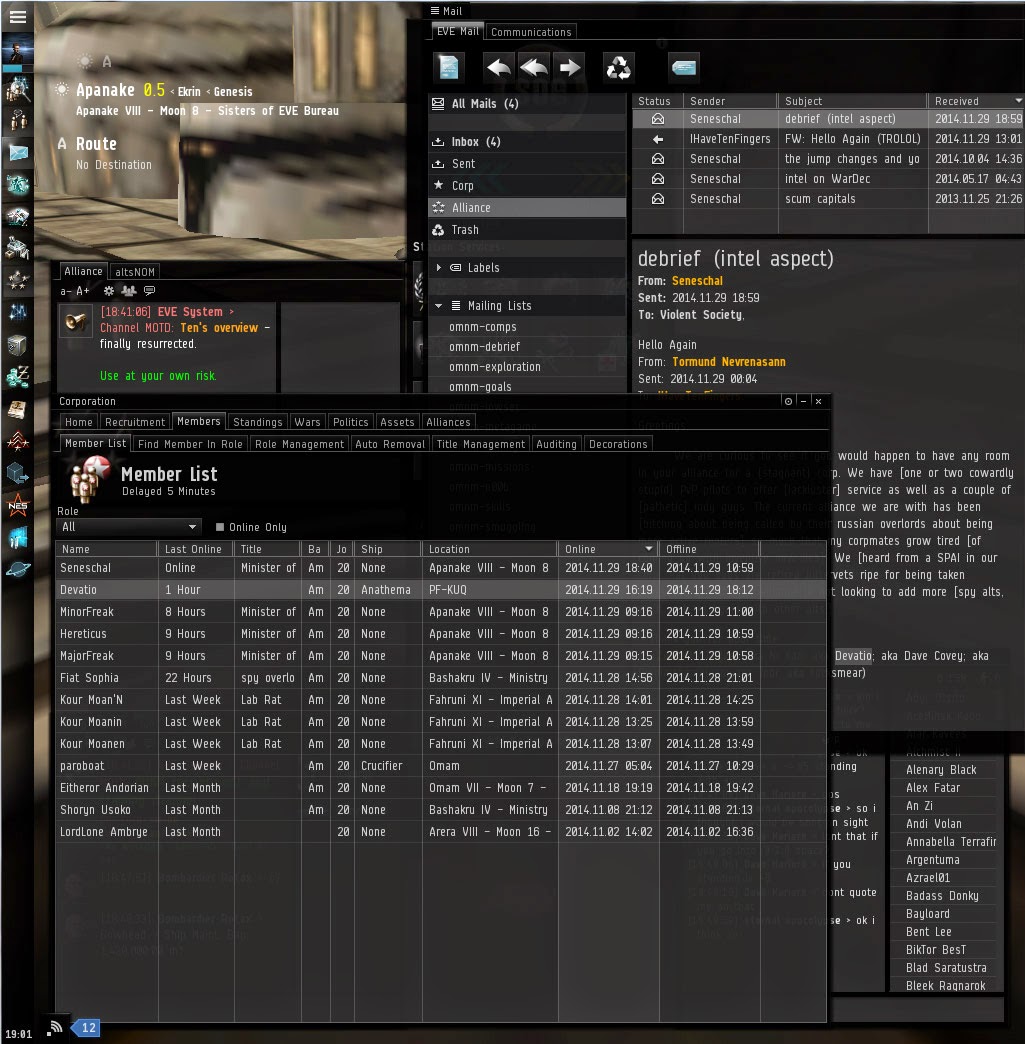
Task: Select the Inbox (4) mail folder
Action: (x=527, y=142)
